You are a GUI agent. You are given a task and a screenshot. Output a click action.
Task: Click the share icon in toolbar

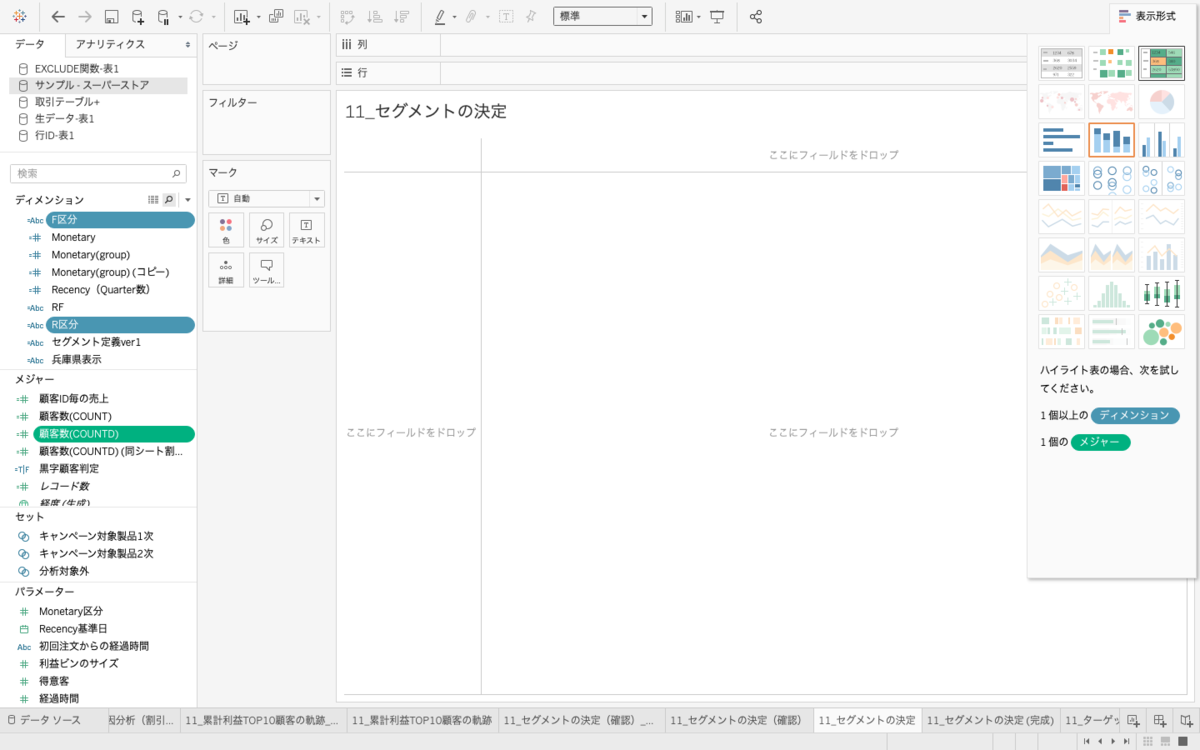pos(756,16)
